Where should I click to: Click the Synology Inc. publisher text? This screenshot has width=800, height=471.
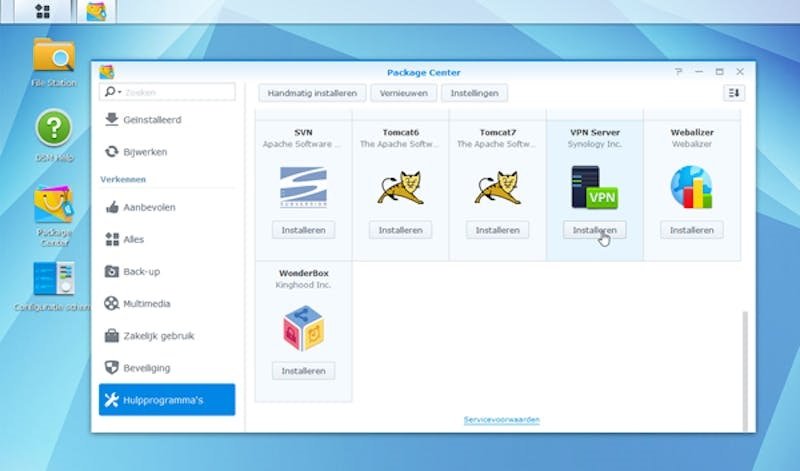[594, 144]
